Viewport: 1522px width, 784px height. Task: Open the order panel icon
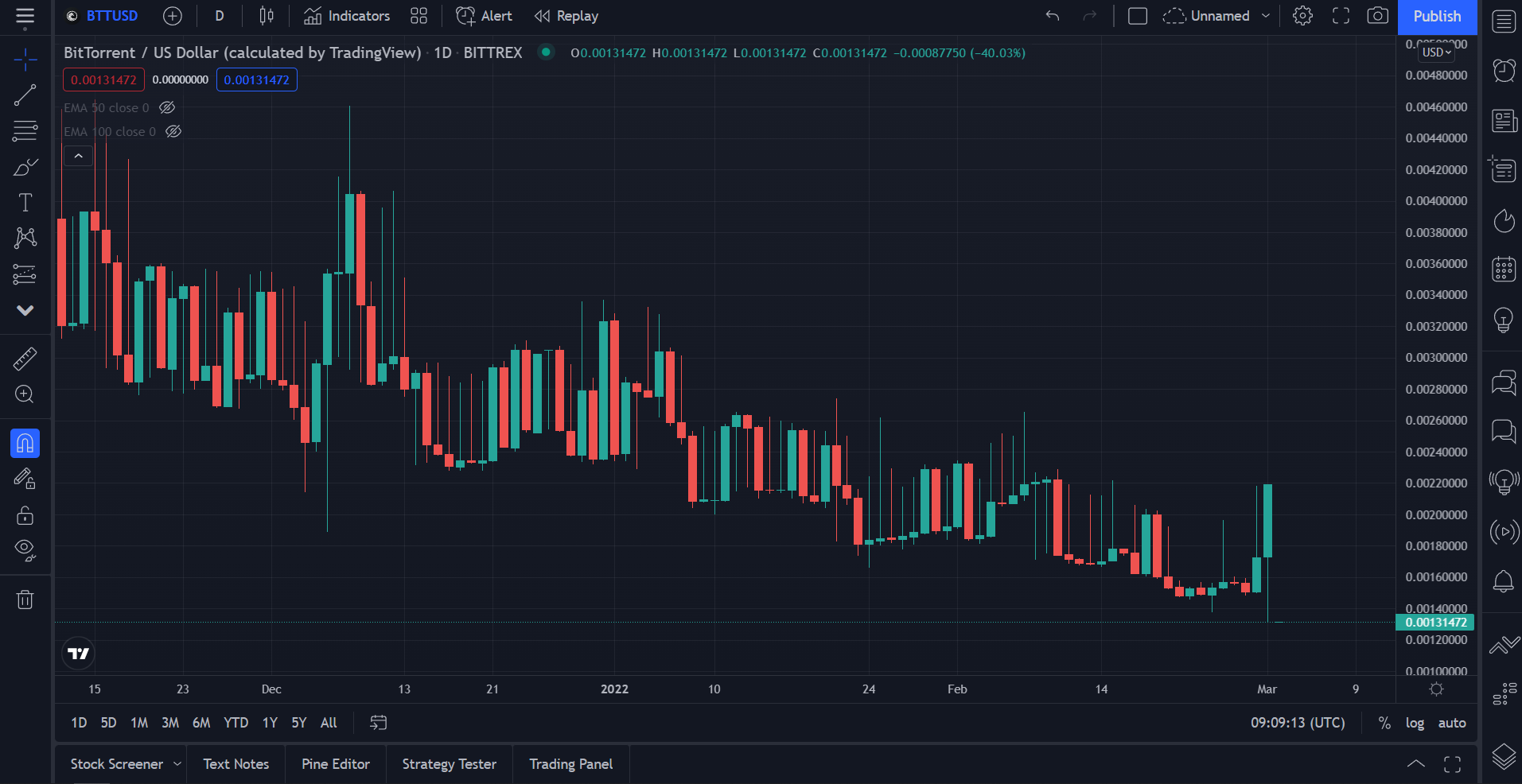pos(1503,644)
